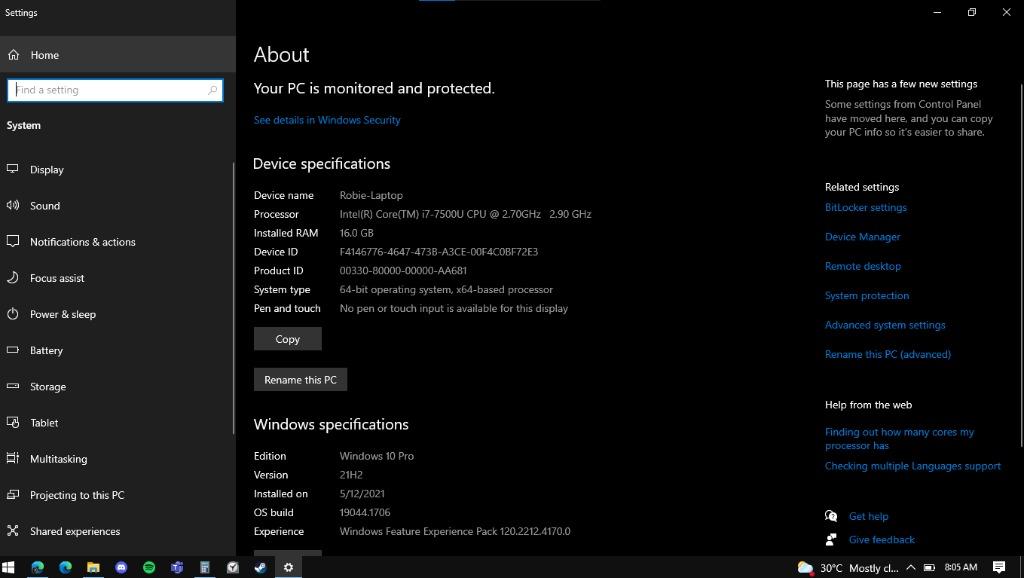Expand the system tray hidden icons
1024x578 pixels.
pos(910,568)
